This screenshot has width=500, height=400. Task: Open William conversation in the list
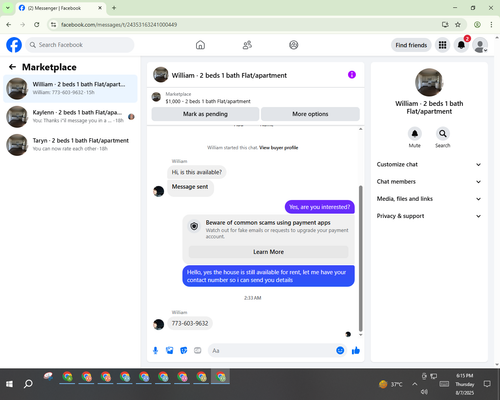(70, 89)
